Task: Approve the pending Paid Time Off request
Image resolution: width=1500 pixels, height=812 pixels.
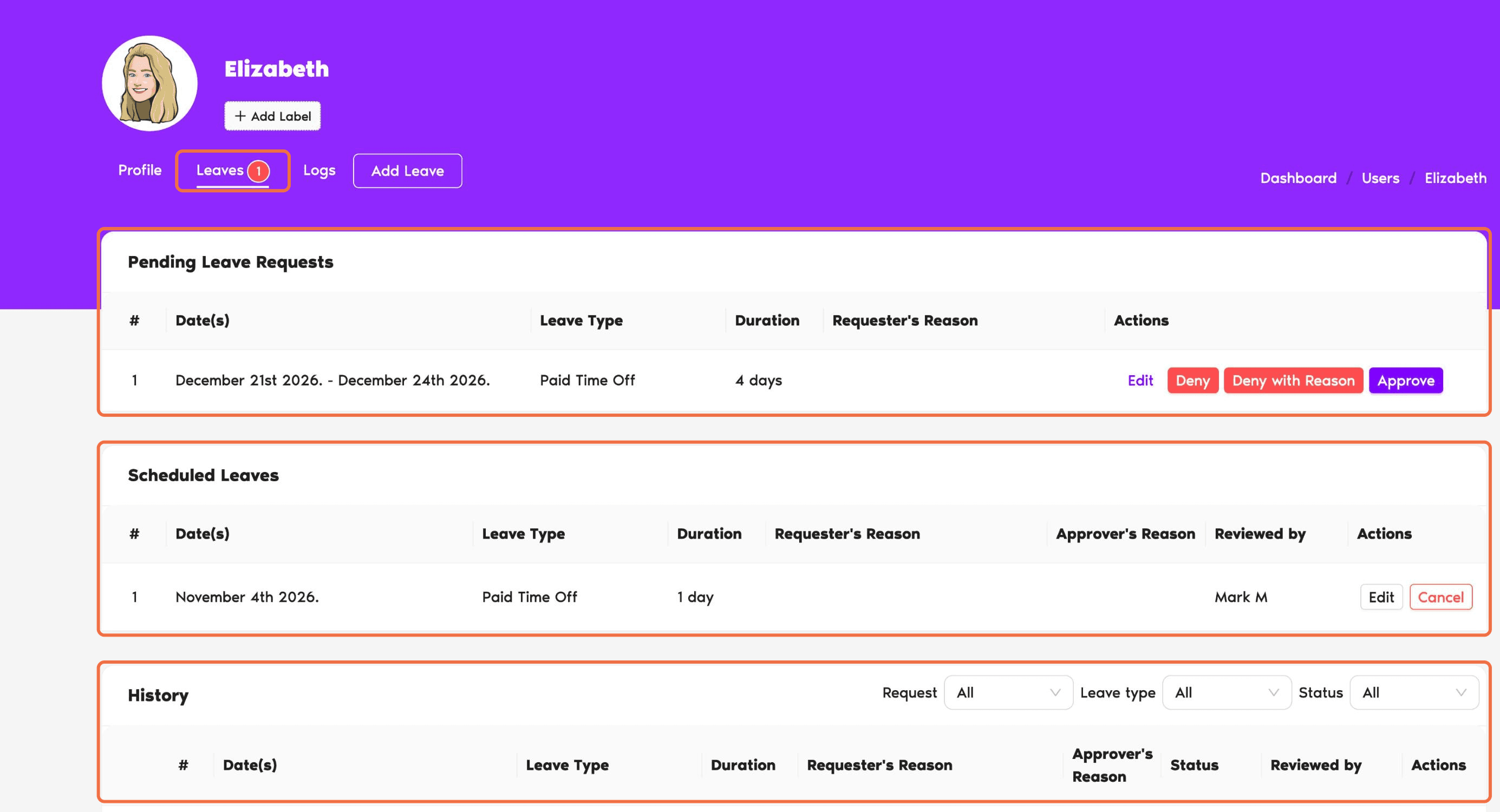Action: 1406,380
